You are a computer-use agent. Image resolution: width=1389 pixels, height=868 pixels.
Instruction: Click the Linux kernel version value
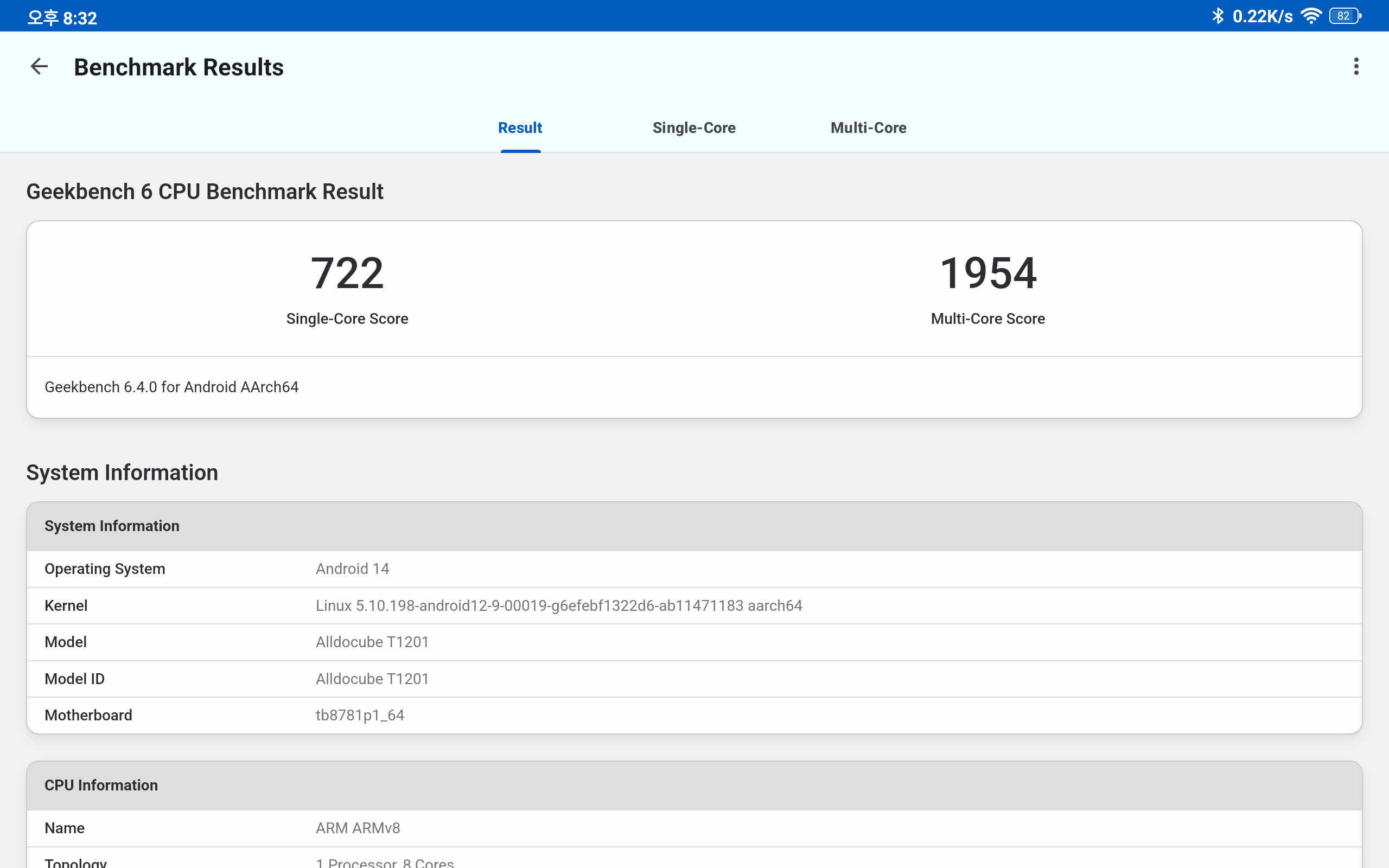pos(559,605)
